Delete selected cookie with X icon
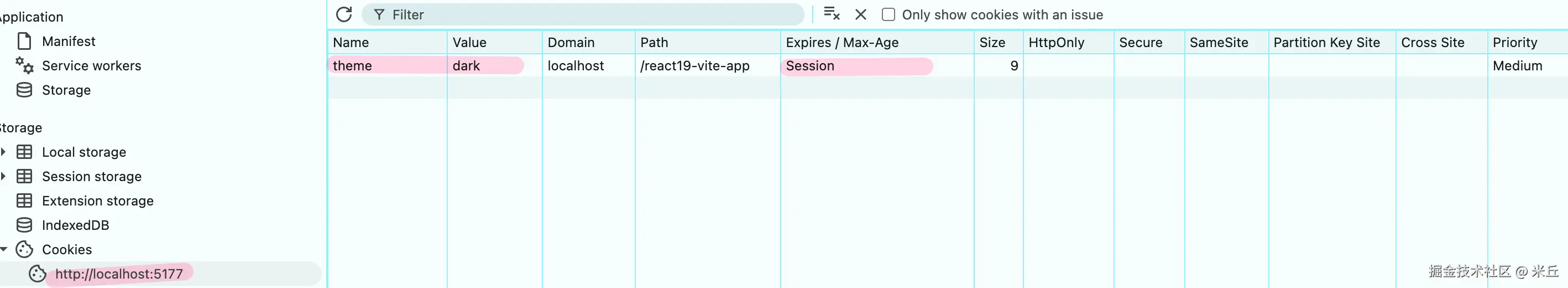Screen dimensions: 1568x288 tap(861, 14)
